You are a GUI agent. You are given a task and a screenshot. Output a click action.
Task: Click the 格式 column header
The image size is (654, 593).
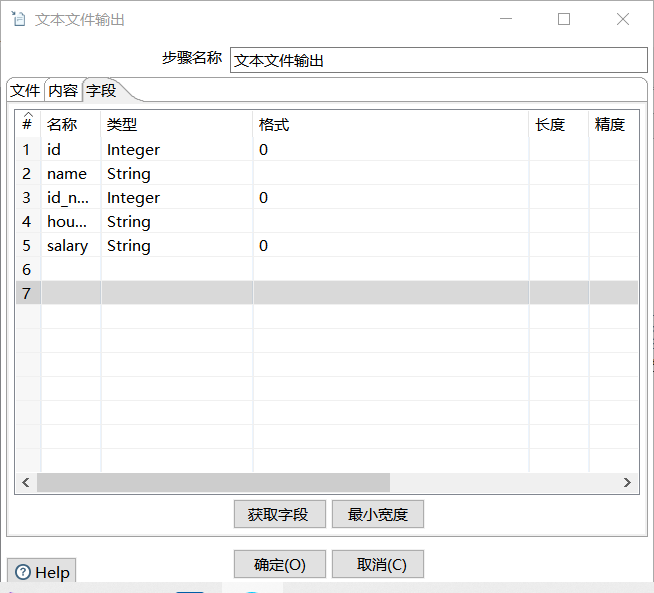click(x=391, y=124)
